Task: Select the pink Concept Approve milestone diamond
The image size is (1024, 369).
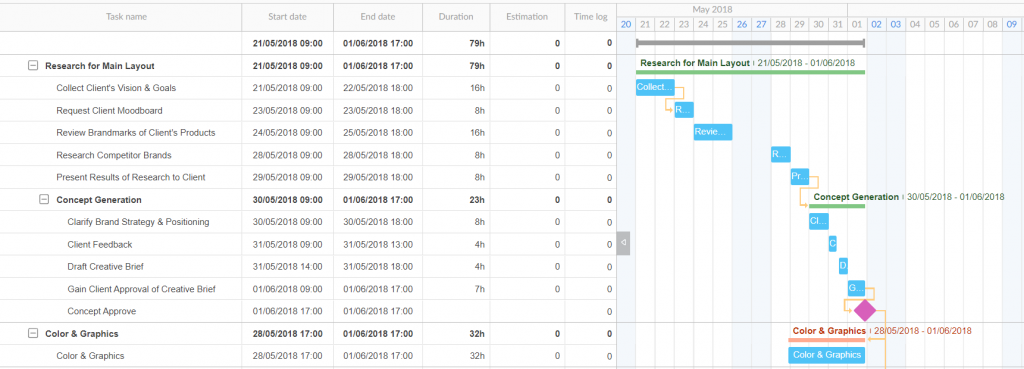Action: [865, 310]
